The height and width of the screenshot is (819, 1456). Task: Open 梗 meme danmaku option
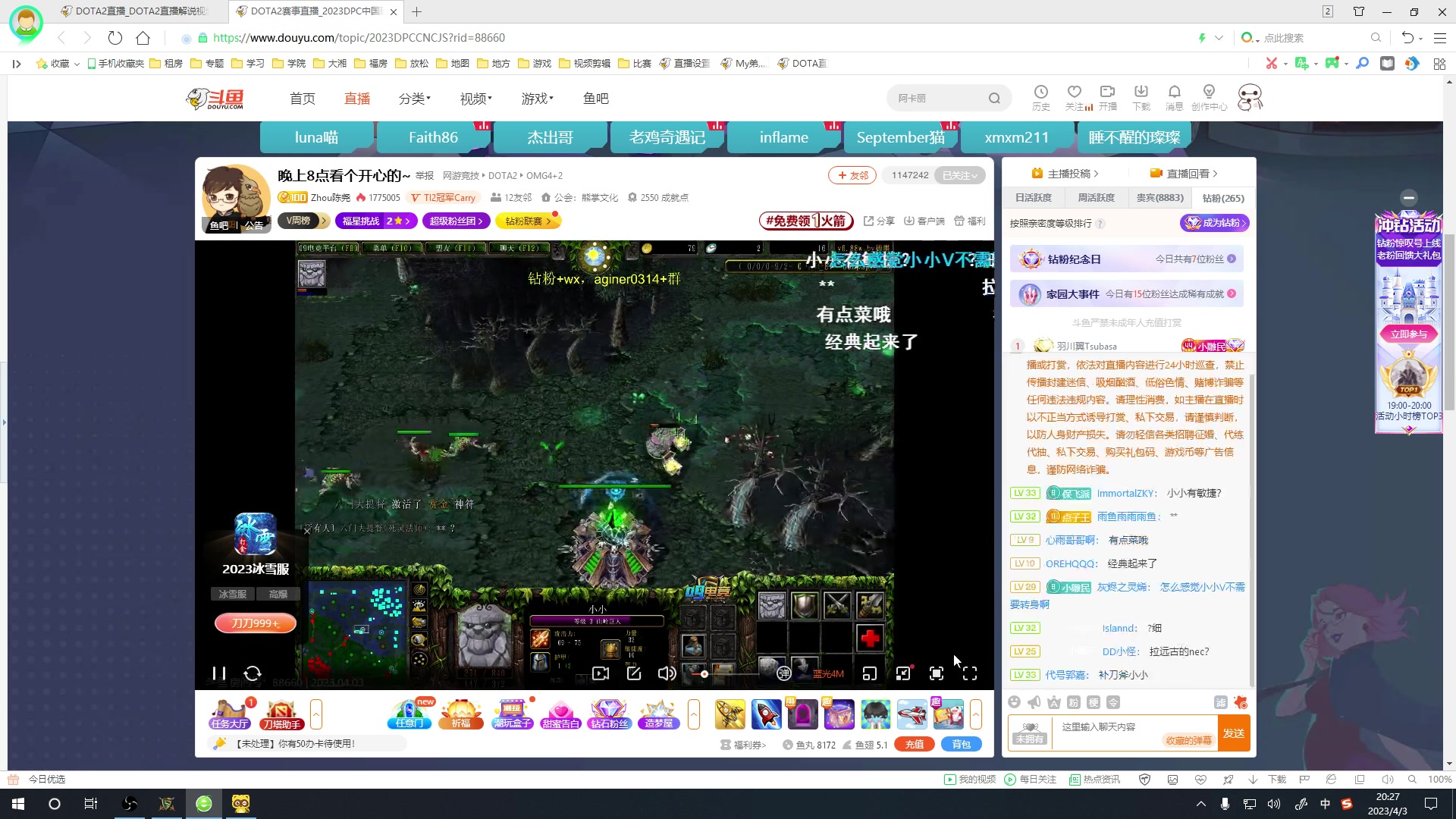coord(1094,702)
